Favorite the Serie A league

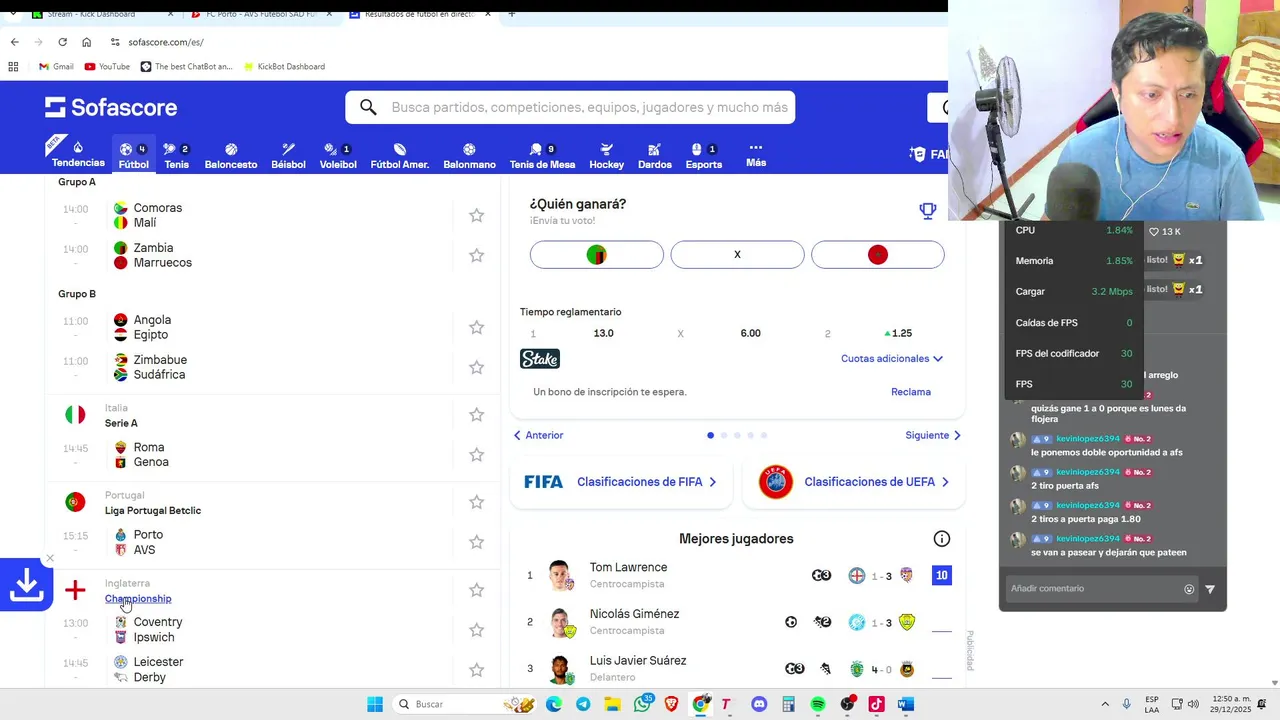(477, 414)
